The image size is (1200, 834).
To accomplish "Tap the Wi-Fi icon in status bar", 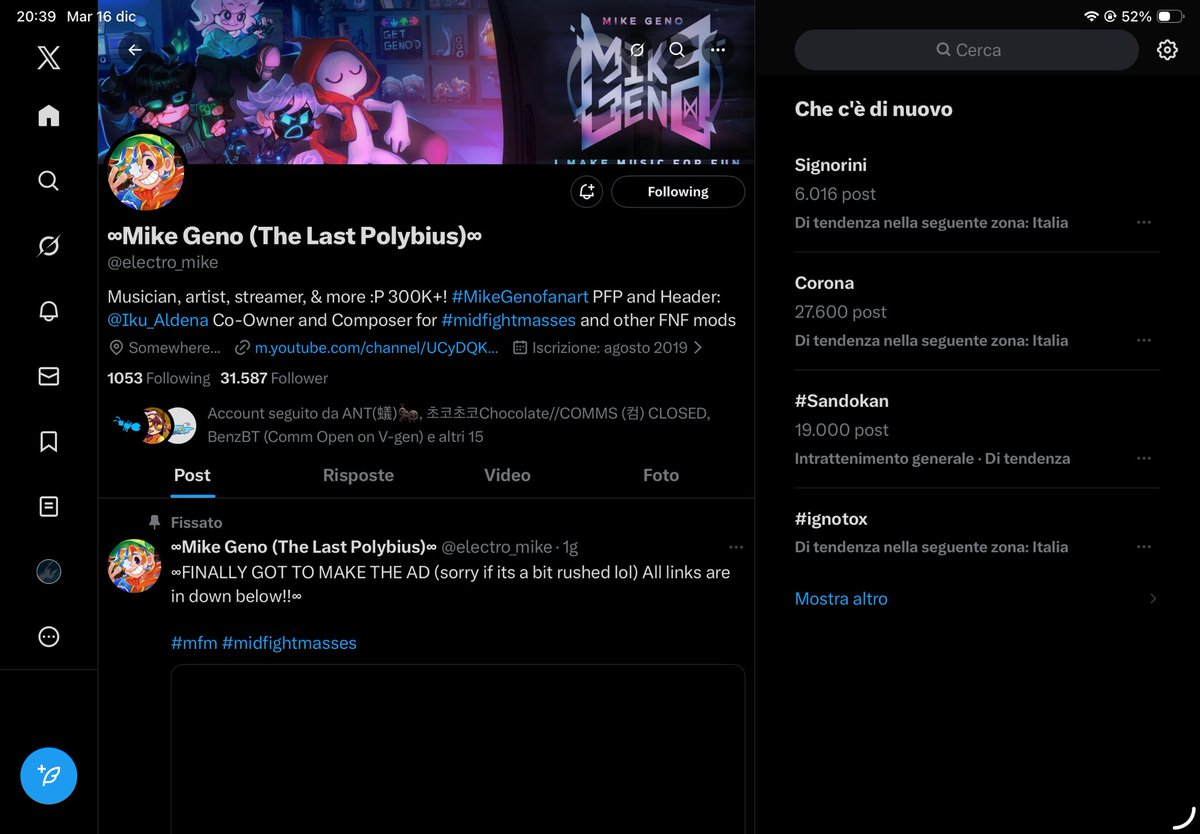I will (x=1091, y=17).
